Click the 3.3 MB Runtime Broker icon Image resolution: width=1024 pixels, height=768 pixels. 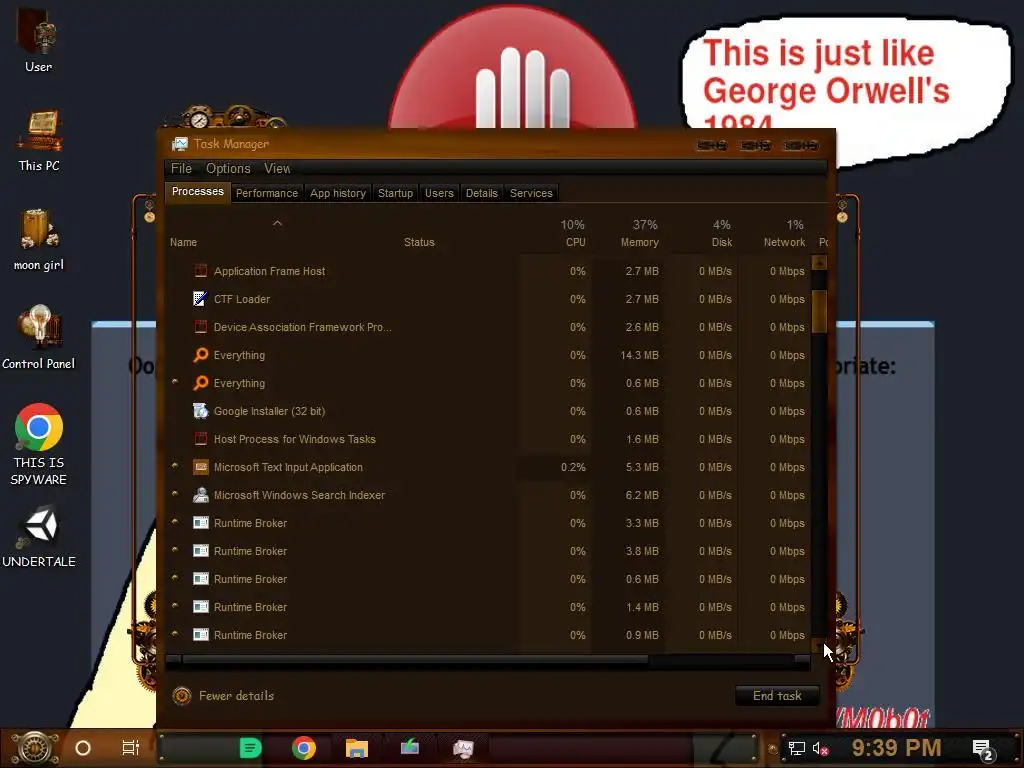pos(200,522)
